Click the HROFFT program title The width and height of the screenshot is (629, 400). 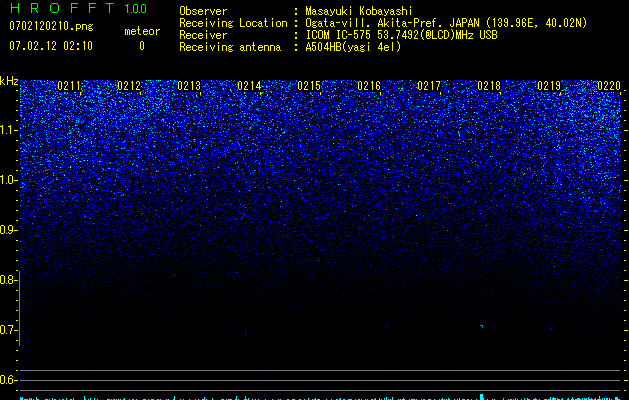[x=63, y=8]
